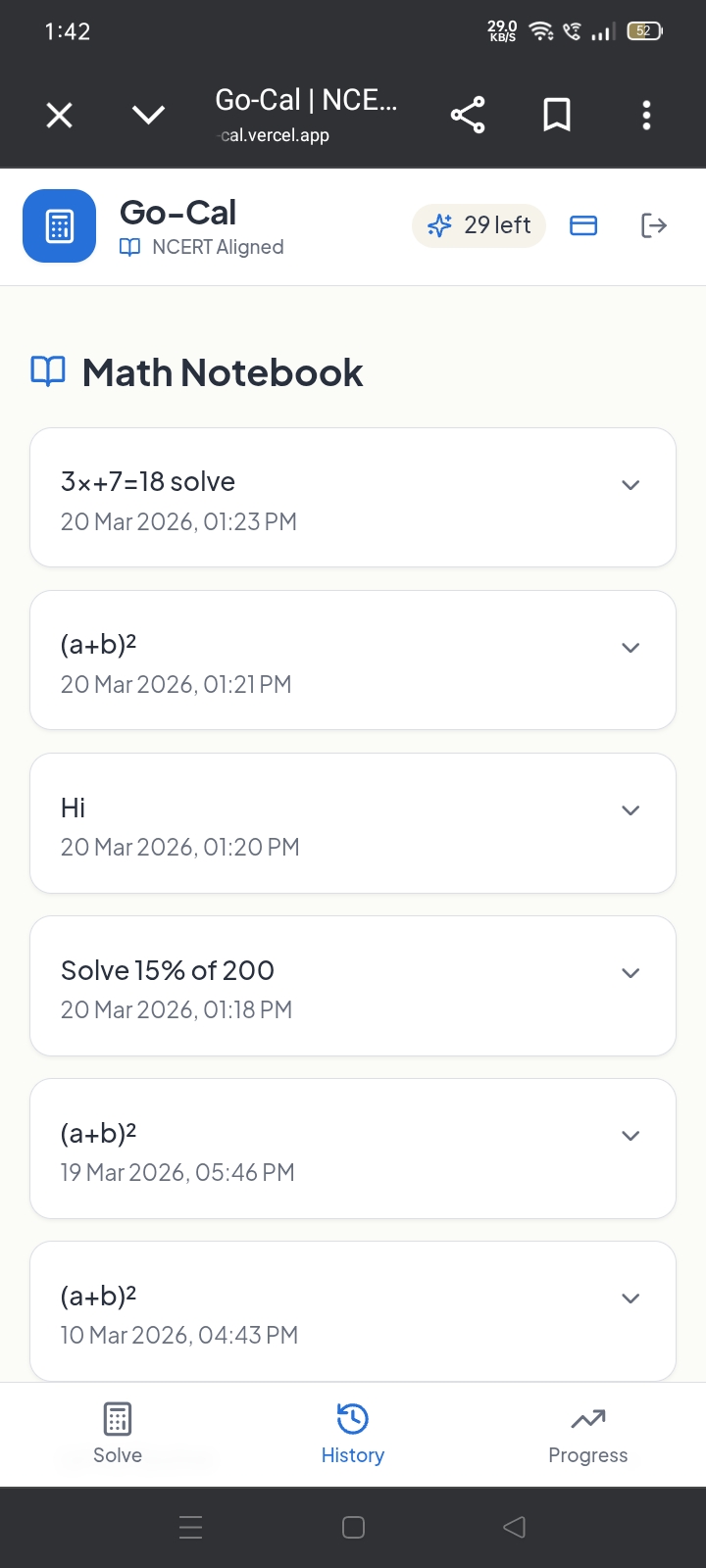Tap the share icon in browser bar

(468, 116)
